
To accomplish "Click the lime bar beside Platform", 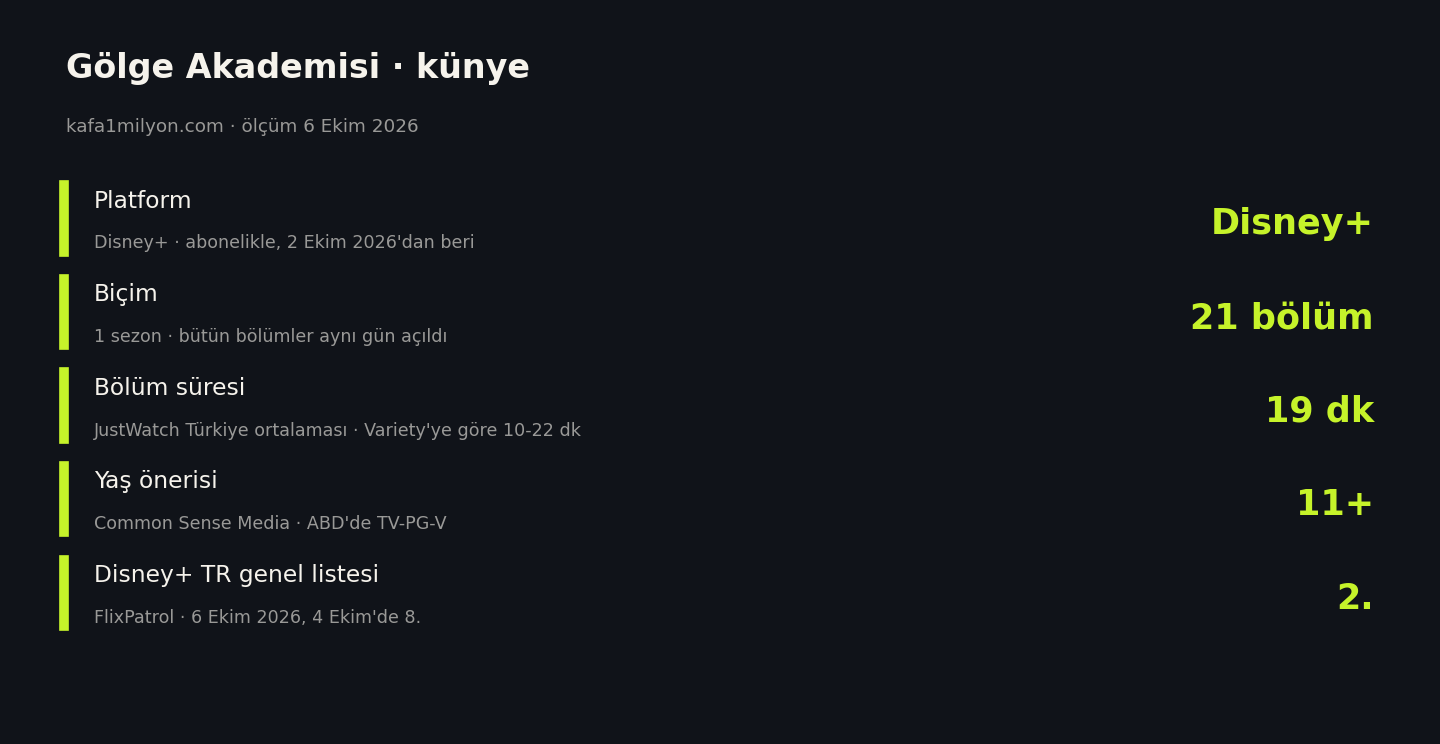I will pos(64,218).
